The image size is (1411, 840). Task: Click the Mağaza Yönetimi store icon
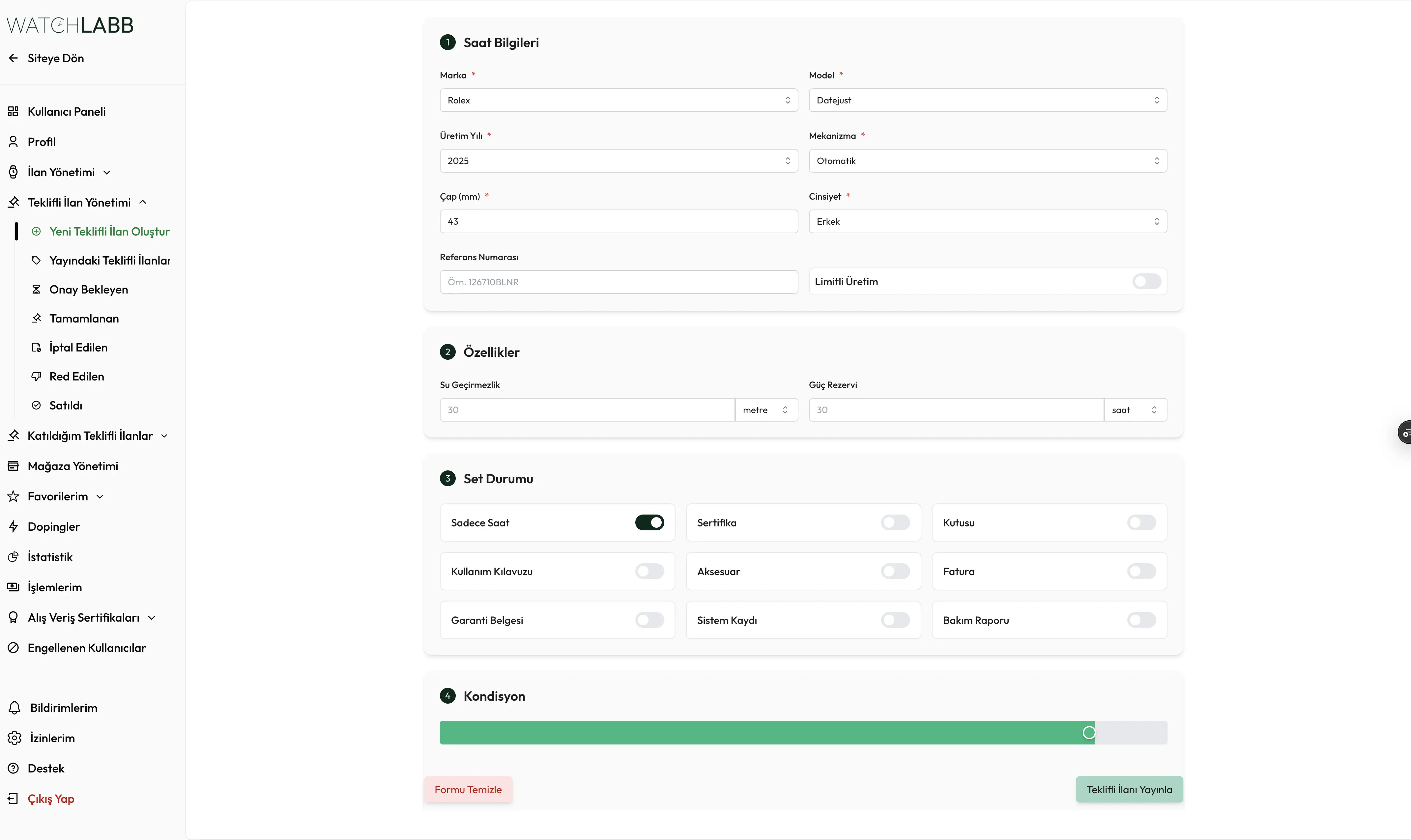click(14, 466)
